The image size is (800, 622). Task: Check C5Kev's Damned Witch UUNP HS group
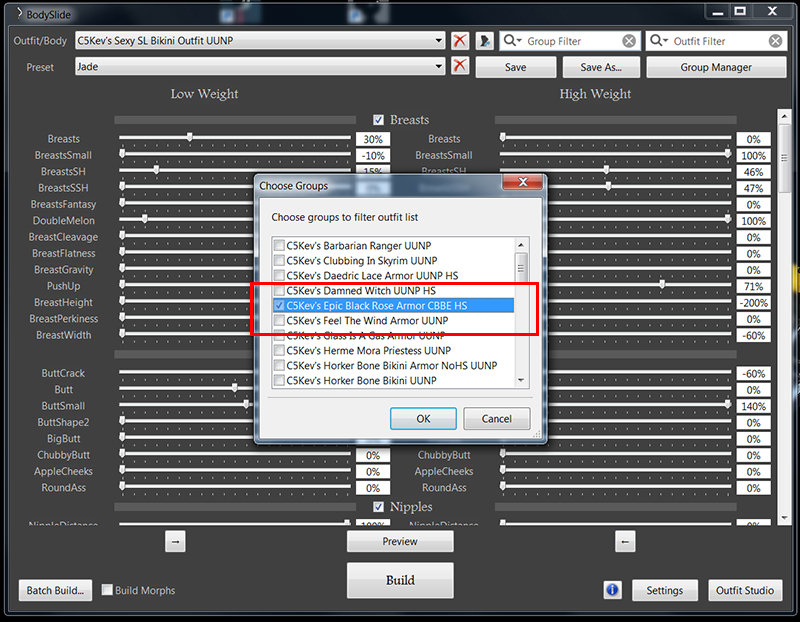279,290
